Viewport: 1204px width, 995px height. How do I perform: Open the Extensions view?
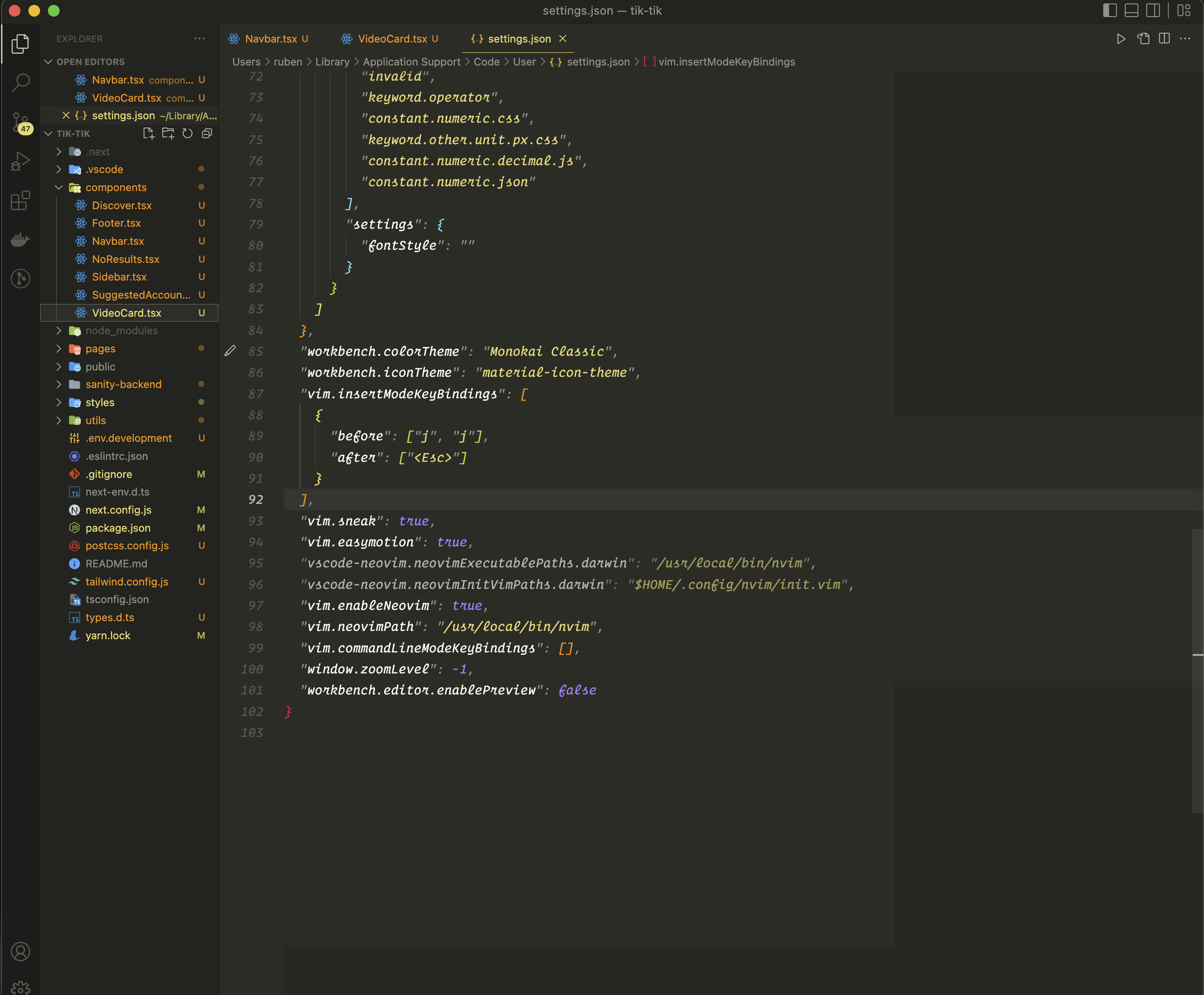[20, 200]
